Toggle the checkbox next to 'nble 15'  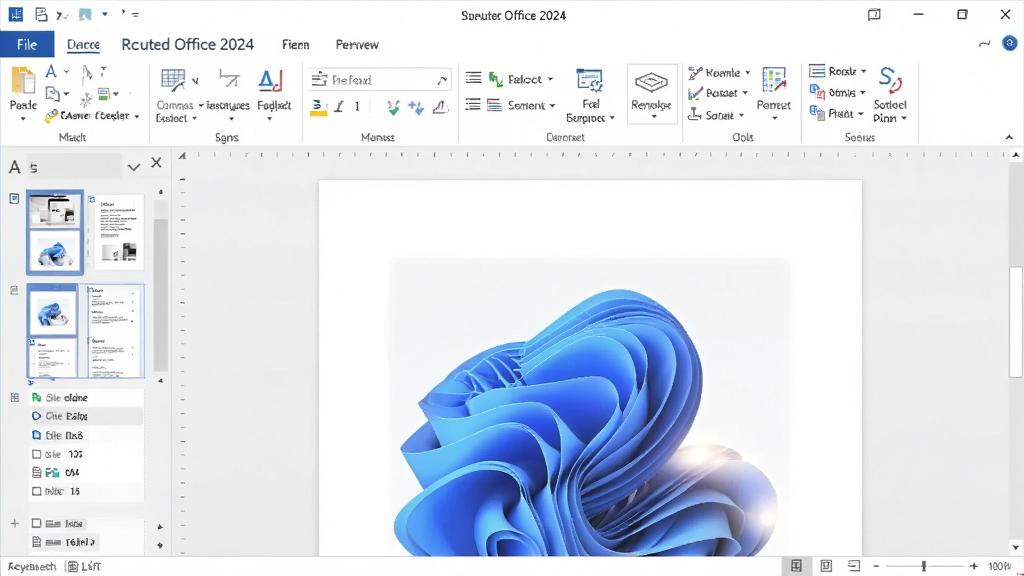pos(37,491)
